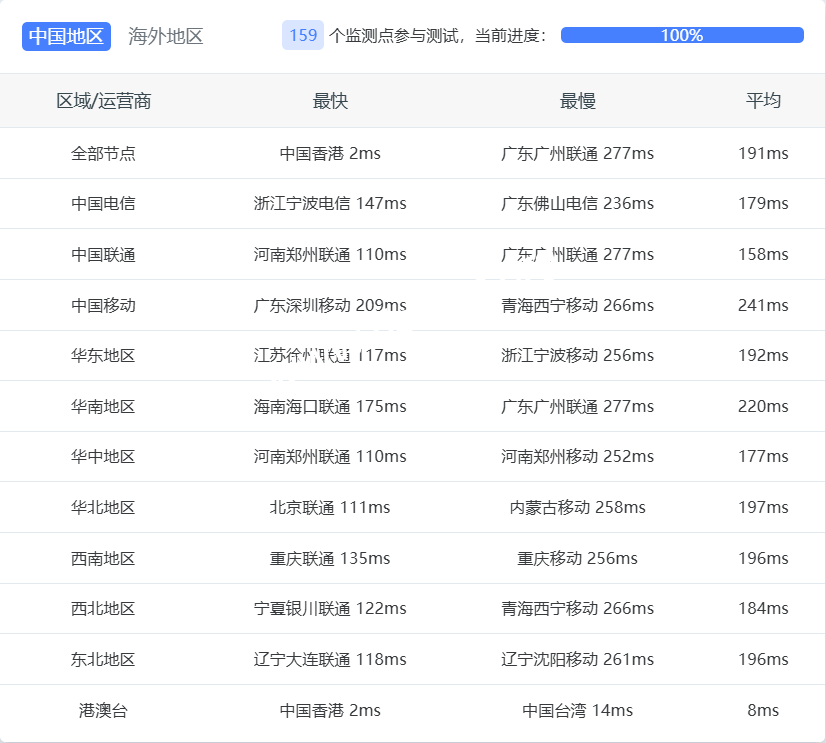The image size is (826, 743).
Task: Switch to the 中国地区 tab
Action: (66, 36)
